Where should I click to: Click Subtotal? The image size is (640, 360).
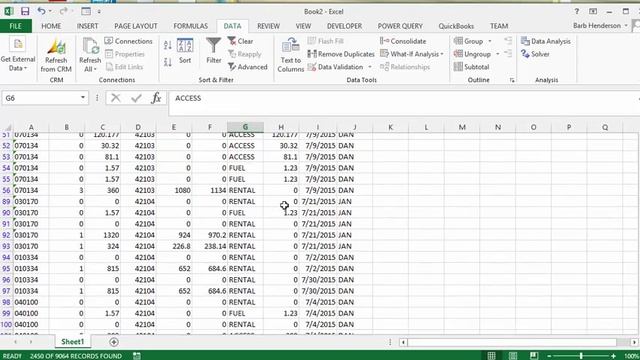click(471, 67)
